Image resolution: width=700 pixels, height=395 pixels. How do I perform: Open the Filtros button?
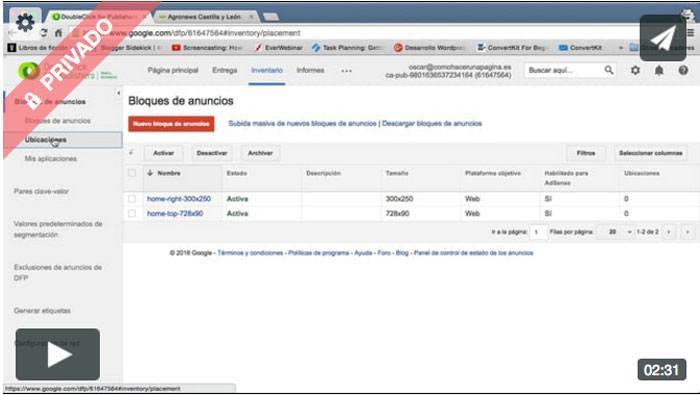pos(586,153)
